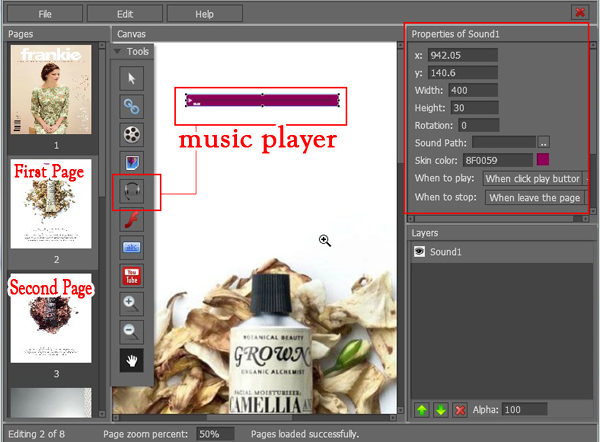This screenshot has height=442, width=600.
Task: Open the Help menu
Action: [x=205, y=14]
